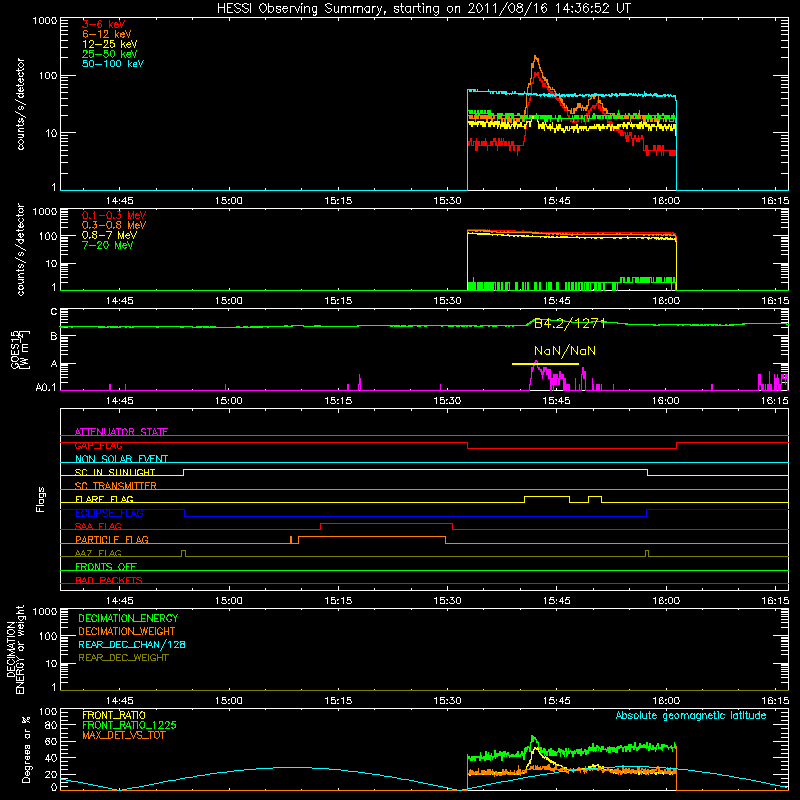The image size is (800, 800).
Task: Select the A4Z_FLAG label
Action: pos(98,553)
